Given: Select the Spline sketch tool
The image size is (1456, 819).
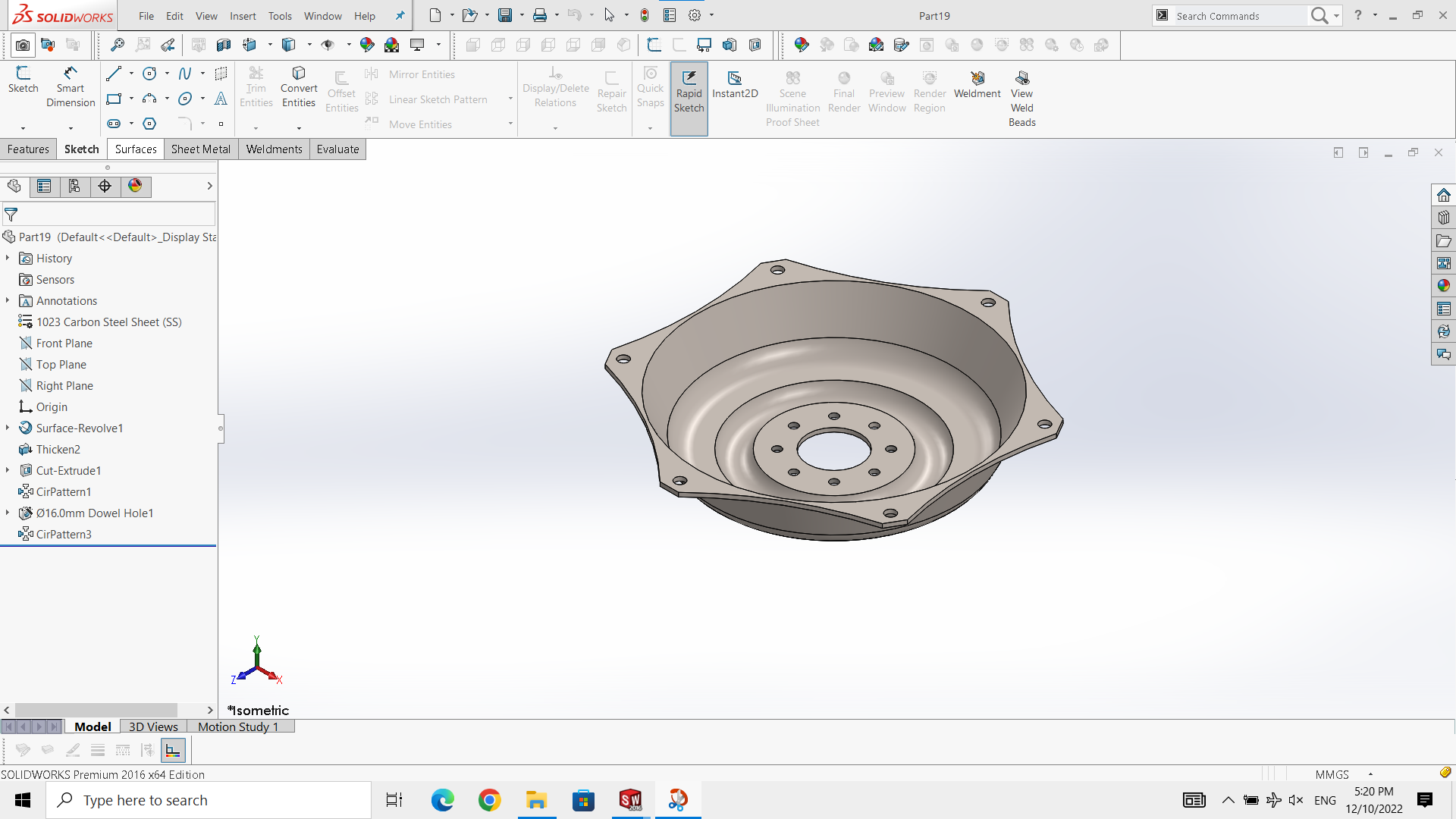Looking at the screenshot, I should [184, 74].
